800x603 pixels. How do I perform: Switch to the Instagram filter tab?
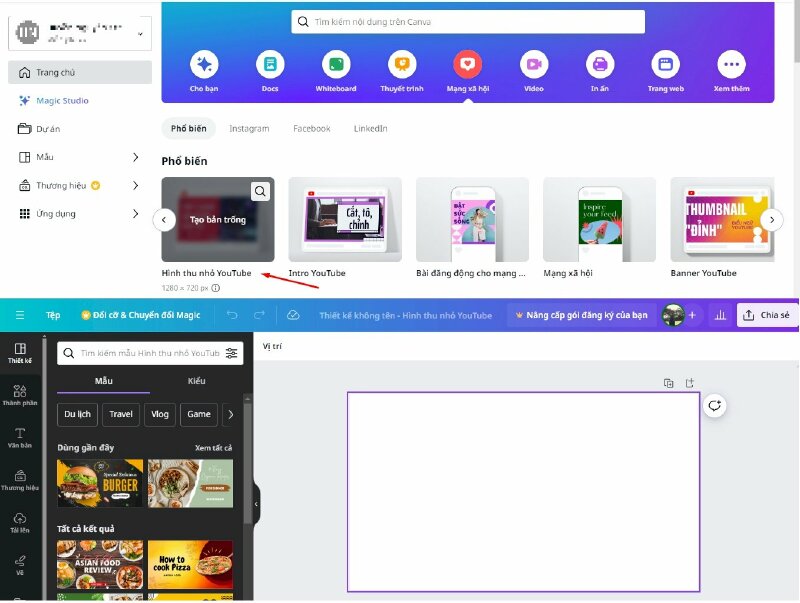249,128
